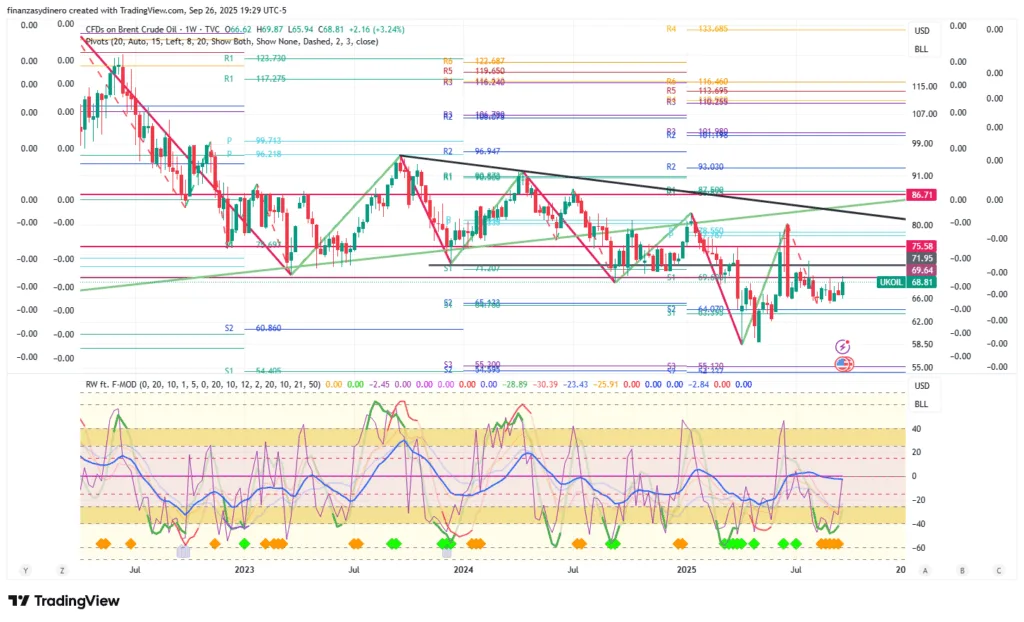
Task: Click the B scale button at bottom right
Action: click(962, 570)
